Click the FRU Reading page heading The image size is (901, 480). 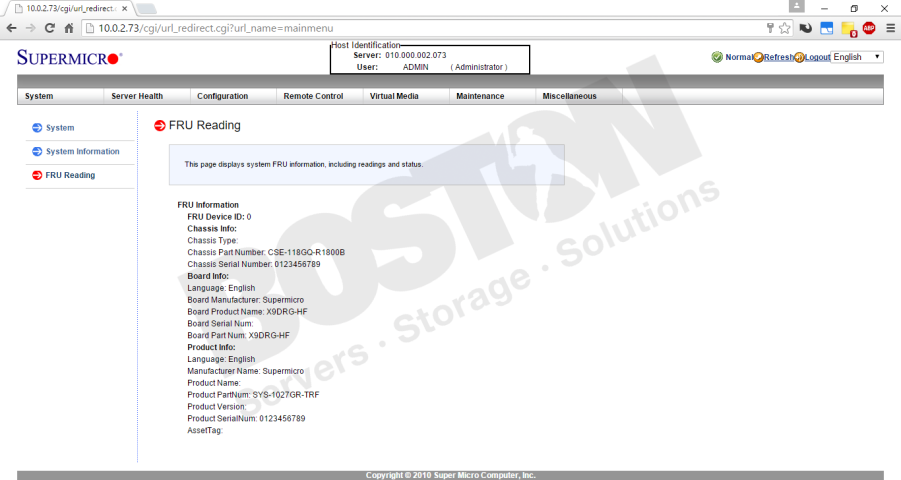coord(205,125)
